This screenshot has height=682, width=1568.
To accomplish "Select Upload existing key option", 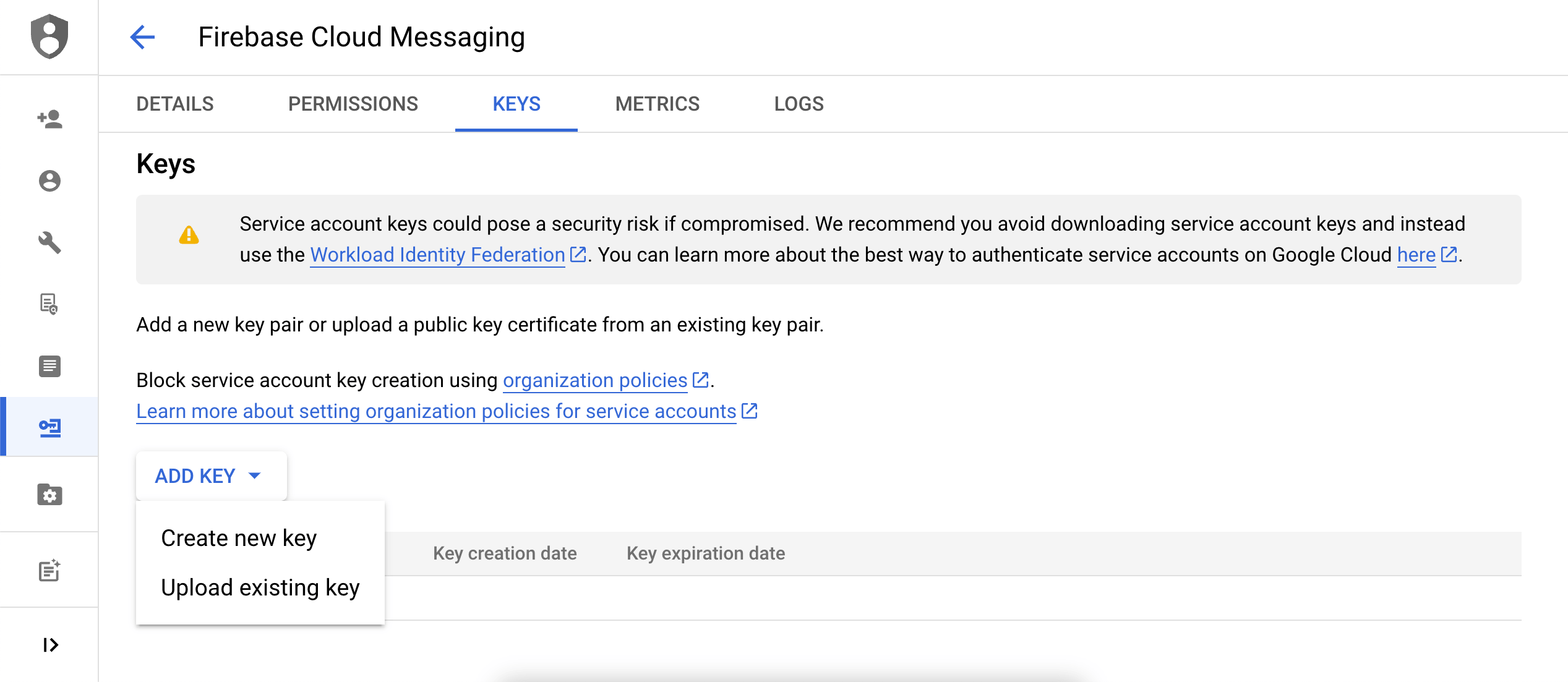I will (x=260, y=587).
